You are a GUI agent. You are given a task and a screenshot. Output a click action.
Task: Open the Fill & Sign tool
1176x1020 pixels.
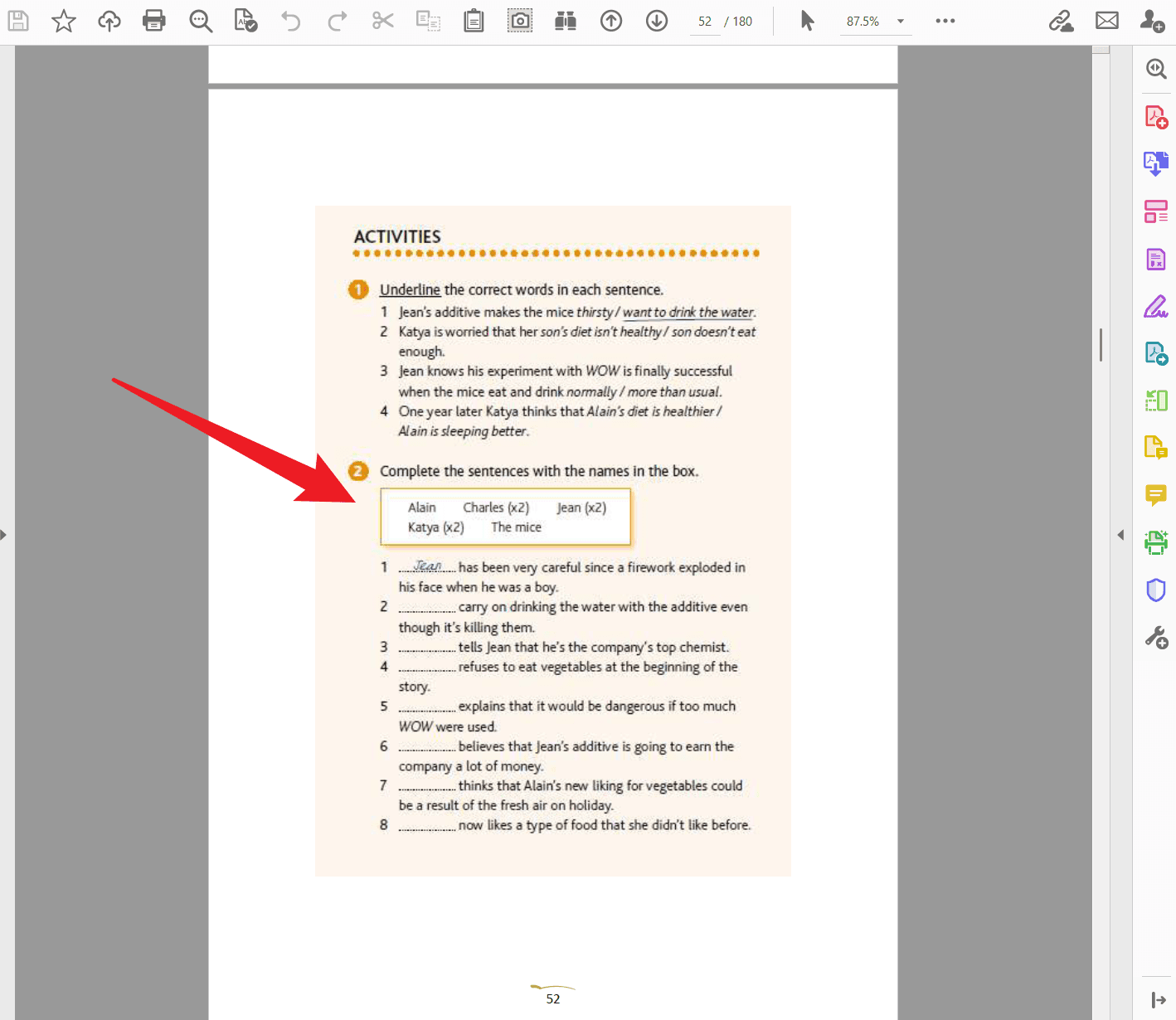[x=1156, y=307]
